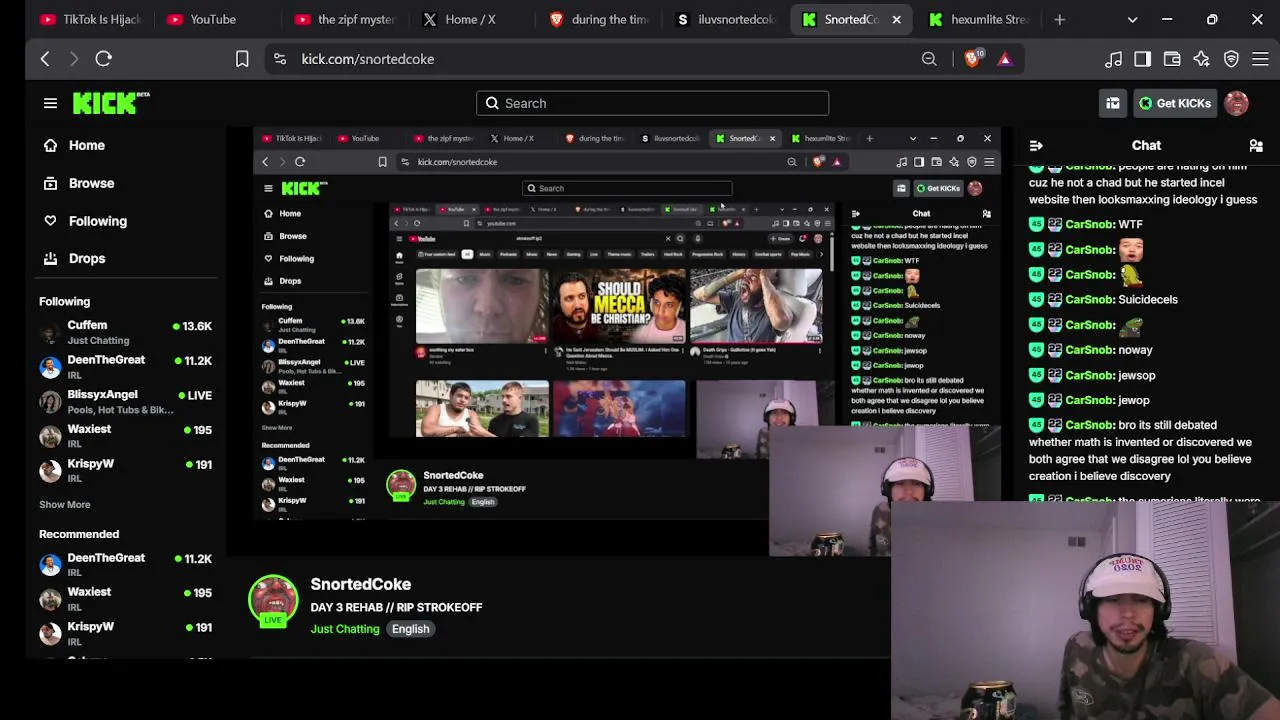This screenshot has width=1280, height=720.
Task: Toggle the browser sidebar panel icon
Action: (x=1142, y=59)
